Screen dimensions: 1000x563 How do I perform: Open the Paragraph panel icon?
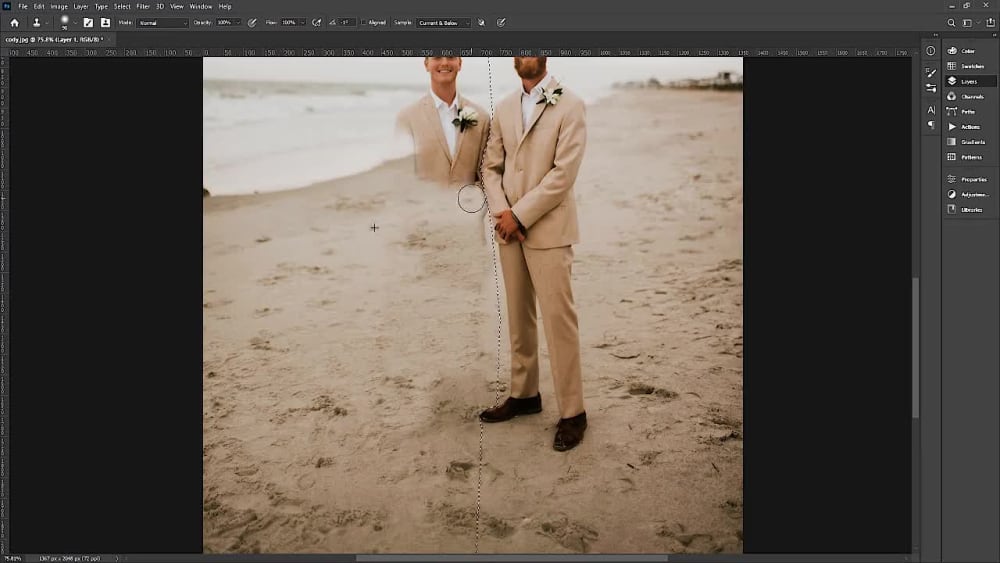(930, 125)
